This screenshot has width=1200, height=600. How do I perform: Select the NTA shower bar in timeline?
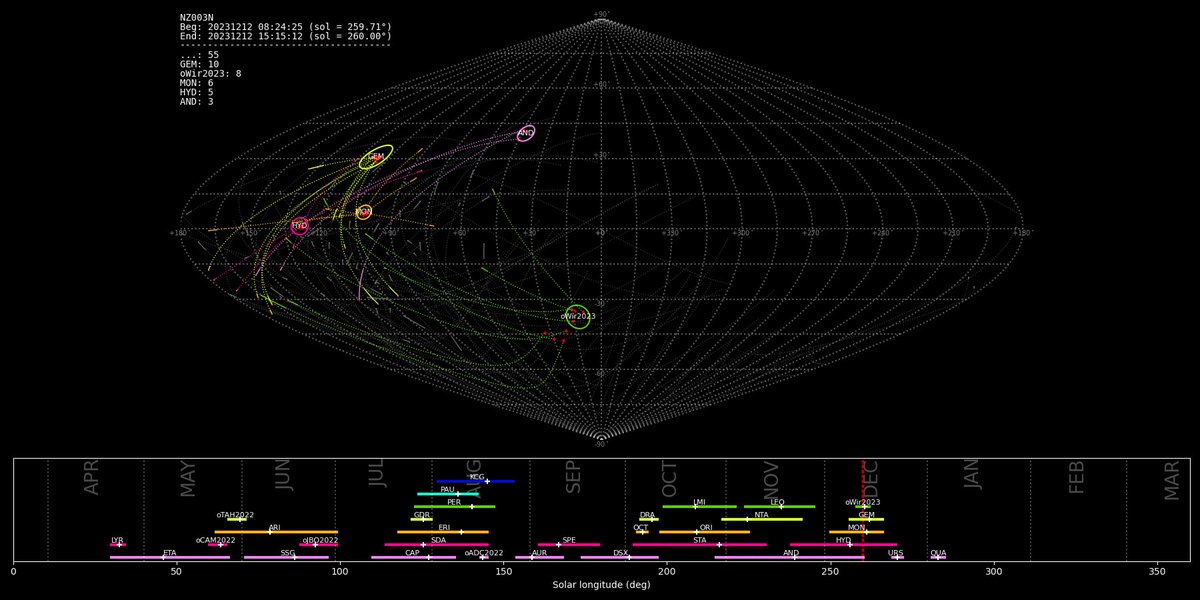[762, 519]
